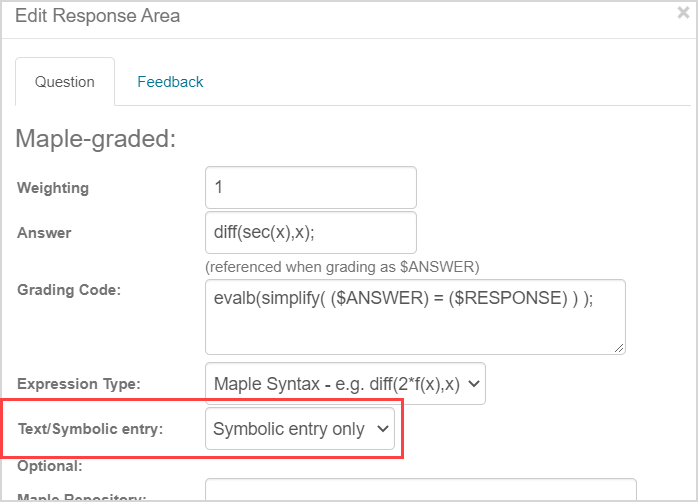
Task: Expand the Symbolic entry only dropdown
Action: (x=300, y=430)
